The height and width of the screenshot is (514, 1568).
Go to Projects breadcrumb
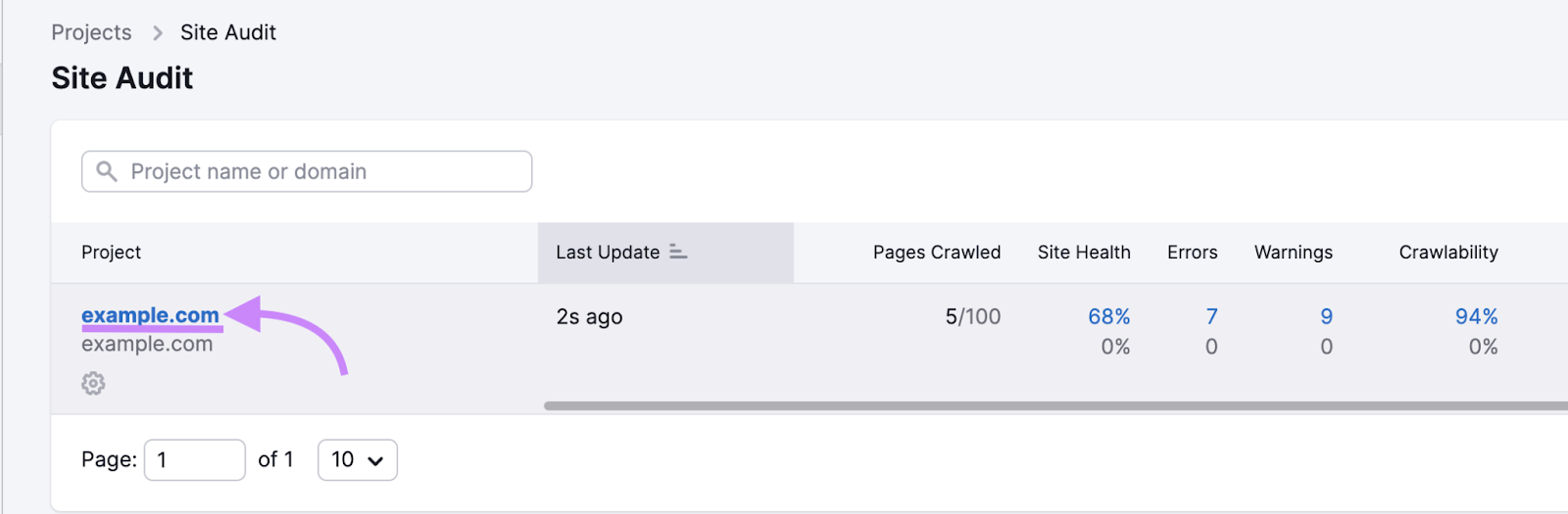click(x=91, y=32)
